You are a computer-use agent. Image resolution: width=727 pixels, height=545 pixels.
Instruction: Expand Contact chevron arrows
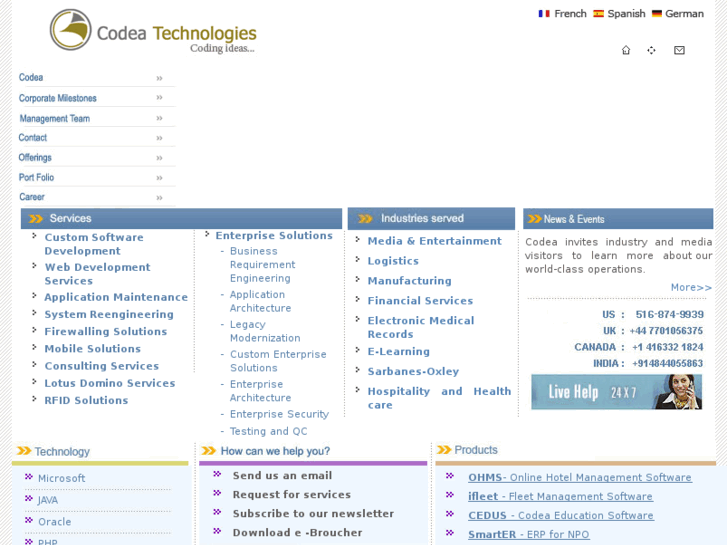point(159,138)
